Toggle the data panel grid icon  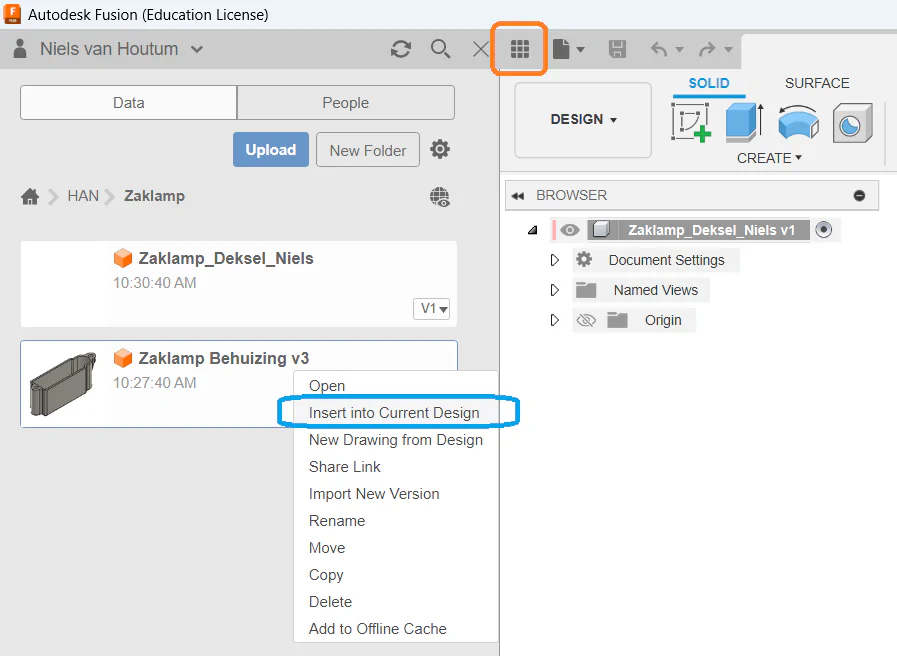click(519, 49)
